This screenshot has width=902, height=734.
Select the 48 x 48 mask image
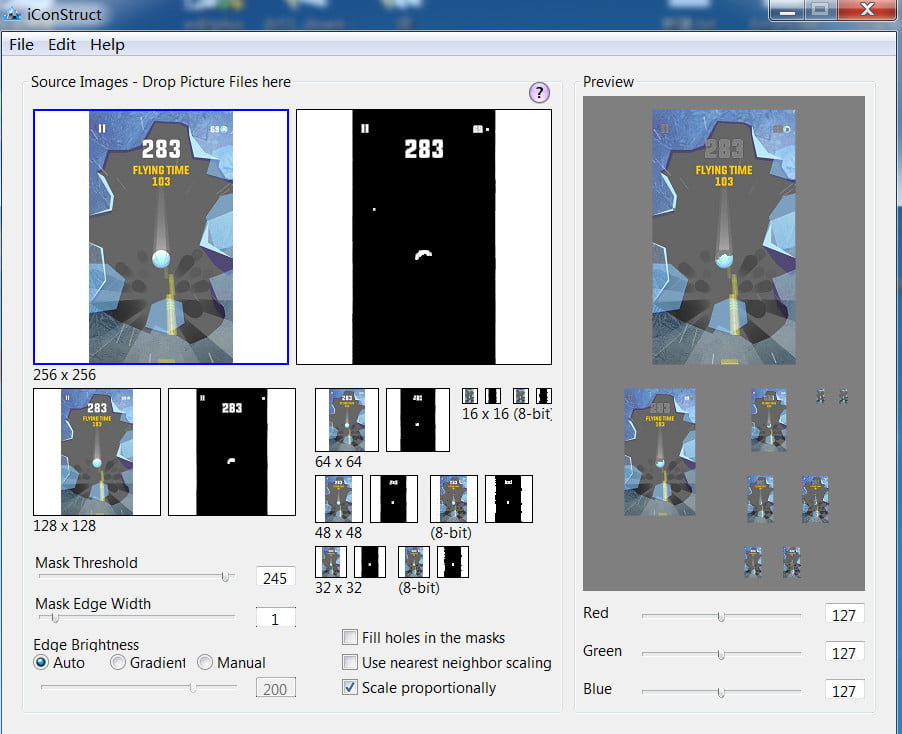pyautogui.click(x=394, y=499)
